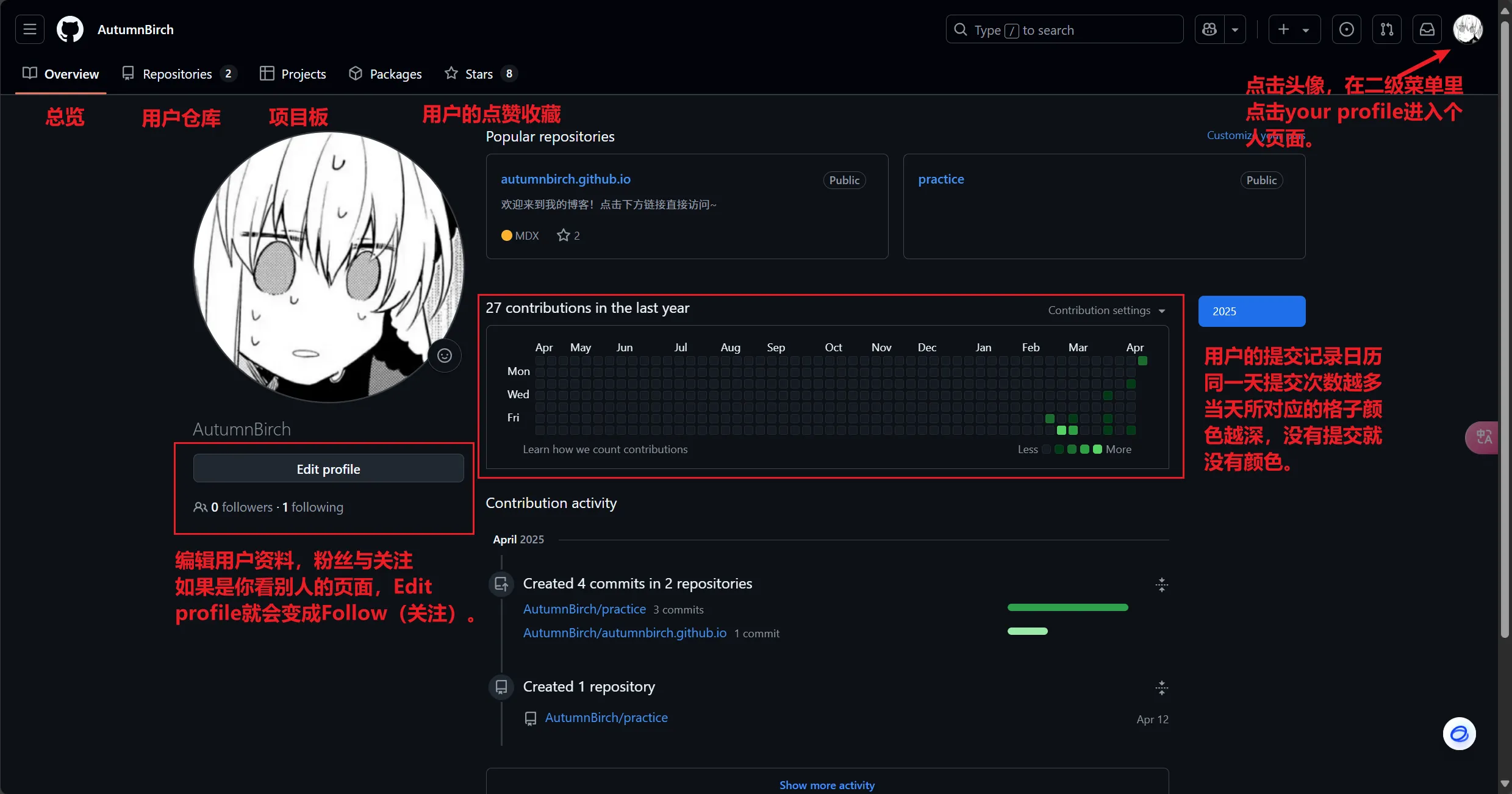The height and width of the screenshot is (794, 1512).
Task: Click the AutumnBirch username in header
Action: click(135, 29)
